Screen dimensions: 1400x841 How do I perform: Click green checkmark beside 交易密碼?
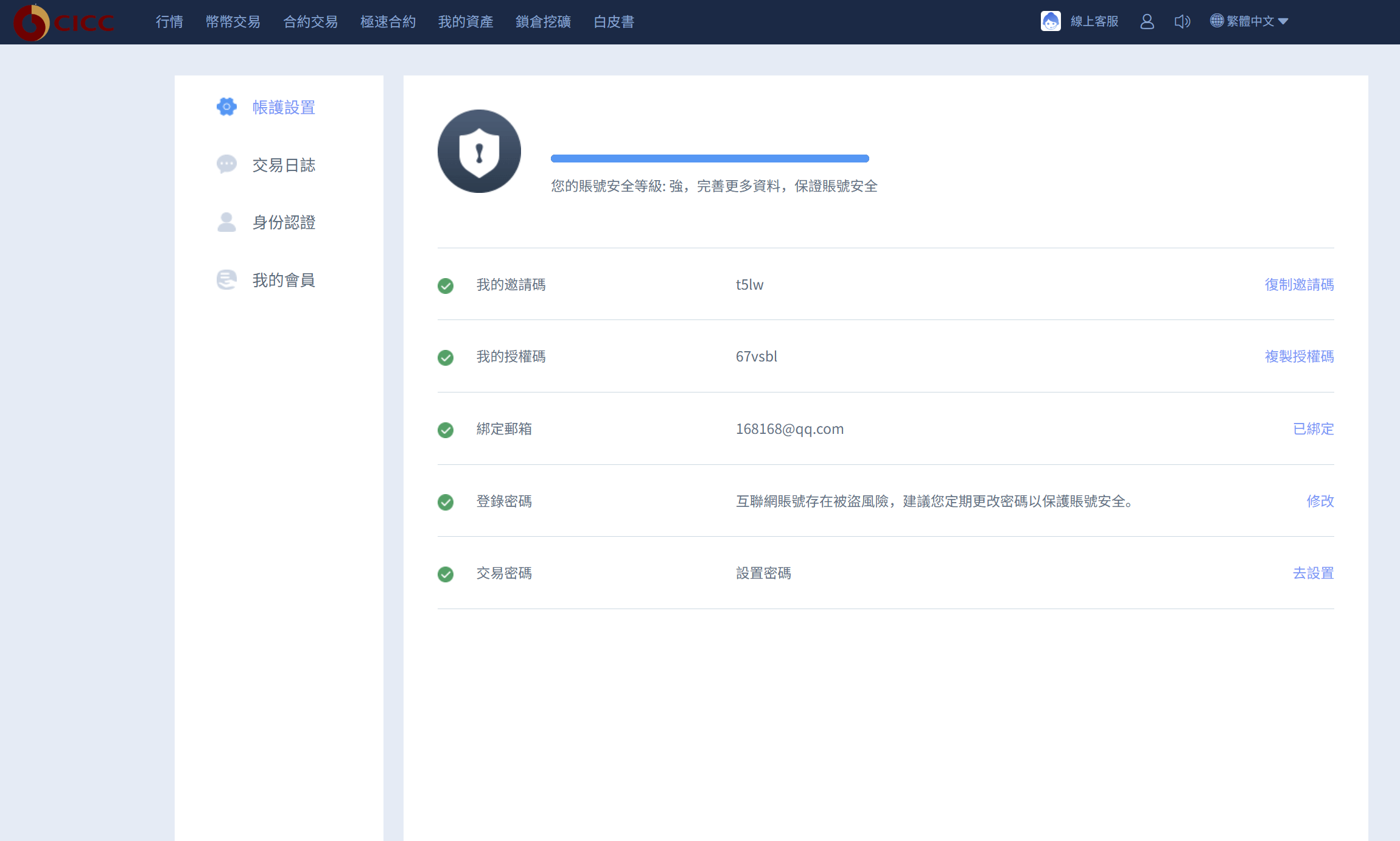tap(446, 574)
